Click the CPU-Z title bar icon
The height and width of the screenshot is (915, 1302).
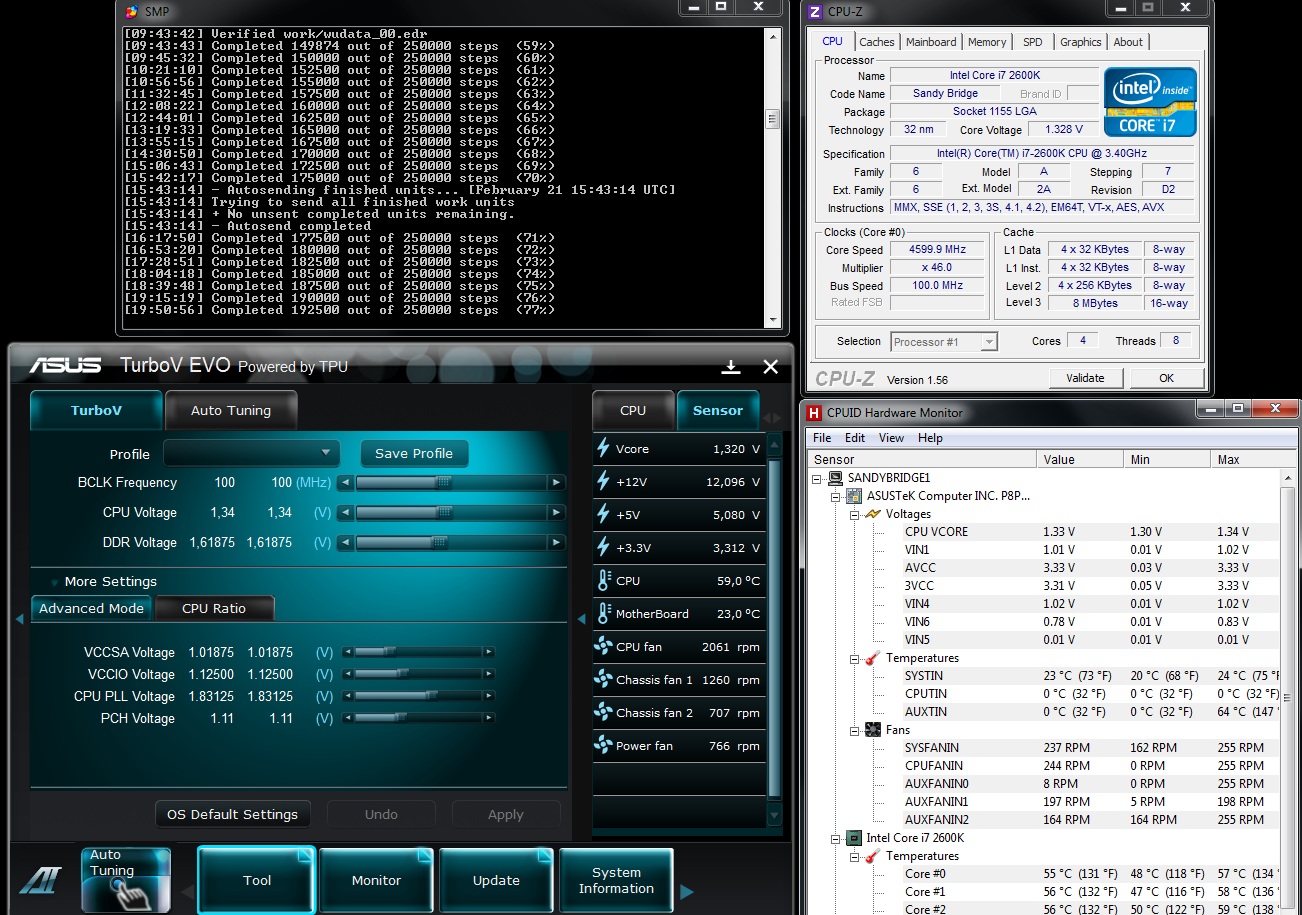pos(815,12)
